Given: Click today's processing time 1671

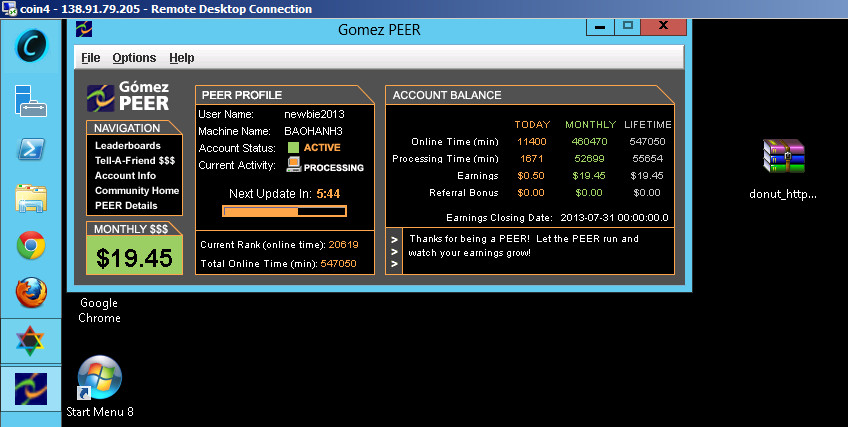Looking at the screenshot, I should (x=531, y=158).
